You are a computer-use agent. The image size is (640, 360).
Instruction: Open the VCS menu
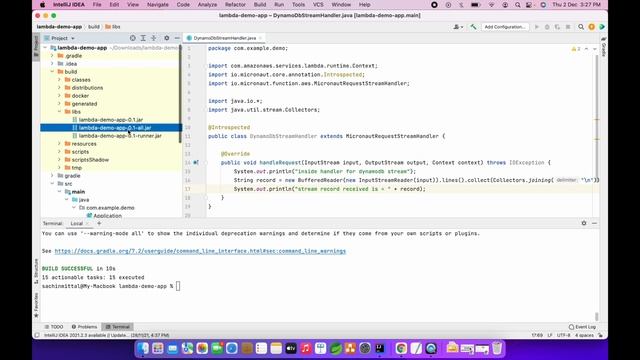318,4
